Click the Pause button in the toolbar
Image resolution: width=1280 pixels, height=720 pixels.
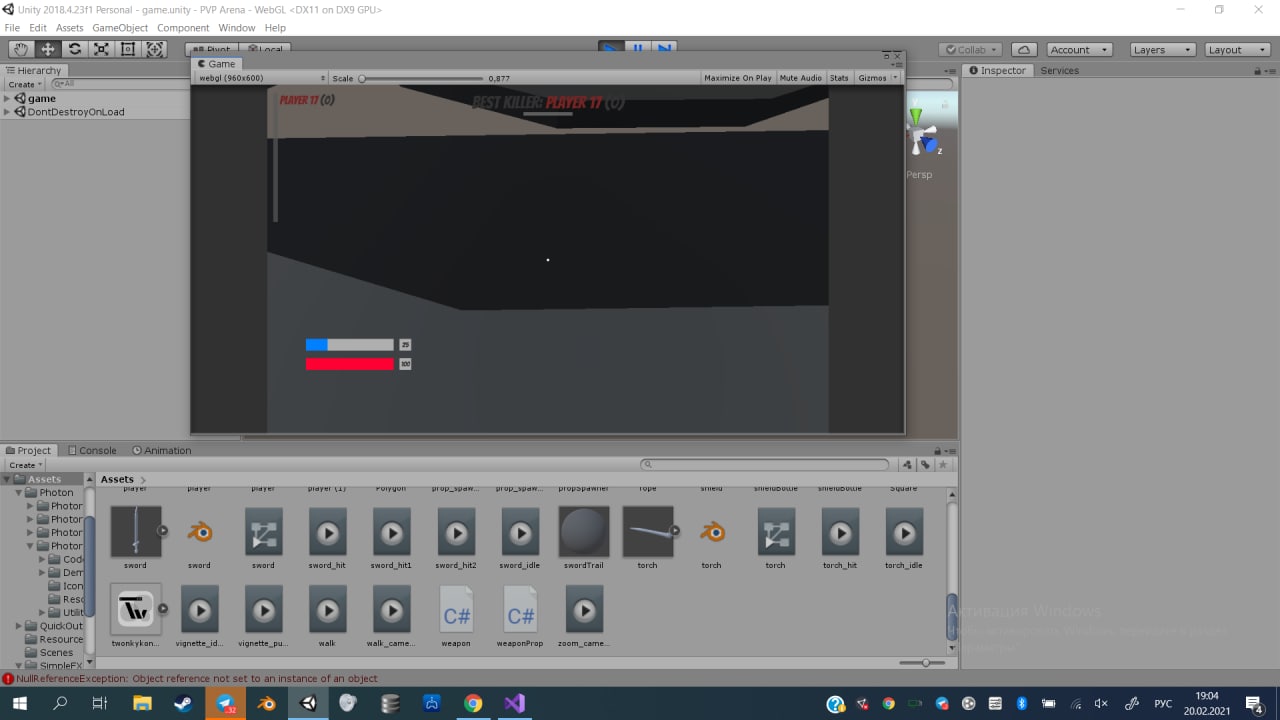point(638,47)
